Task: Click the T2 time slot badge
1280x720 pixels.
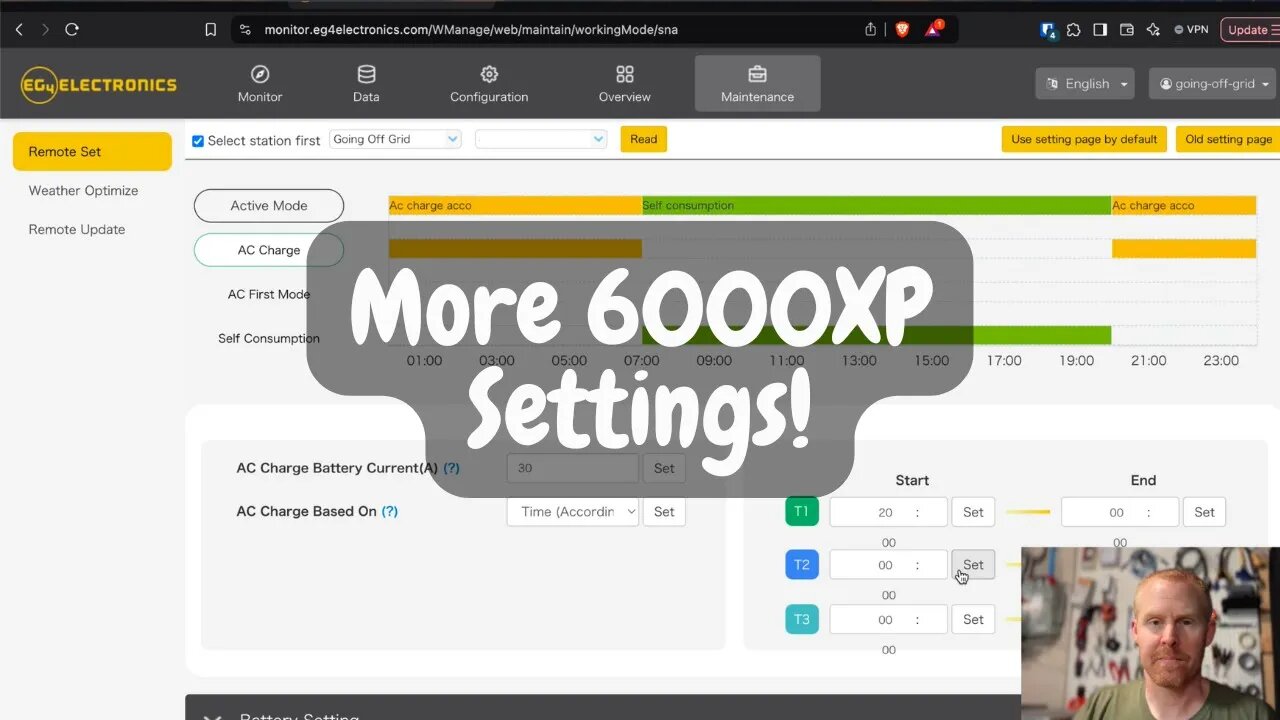Action: pyautogui.click(x=802, y=565)
